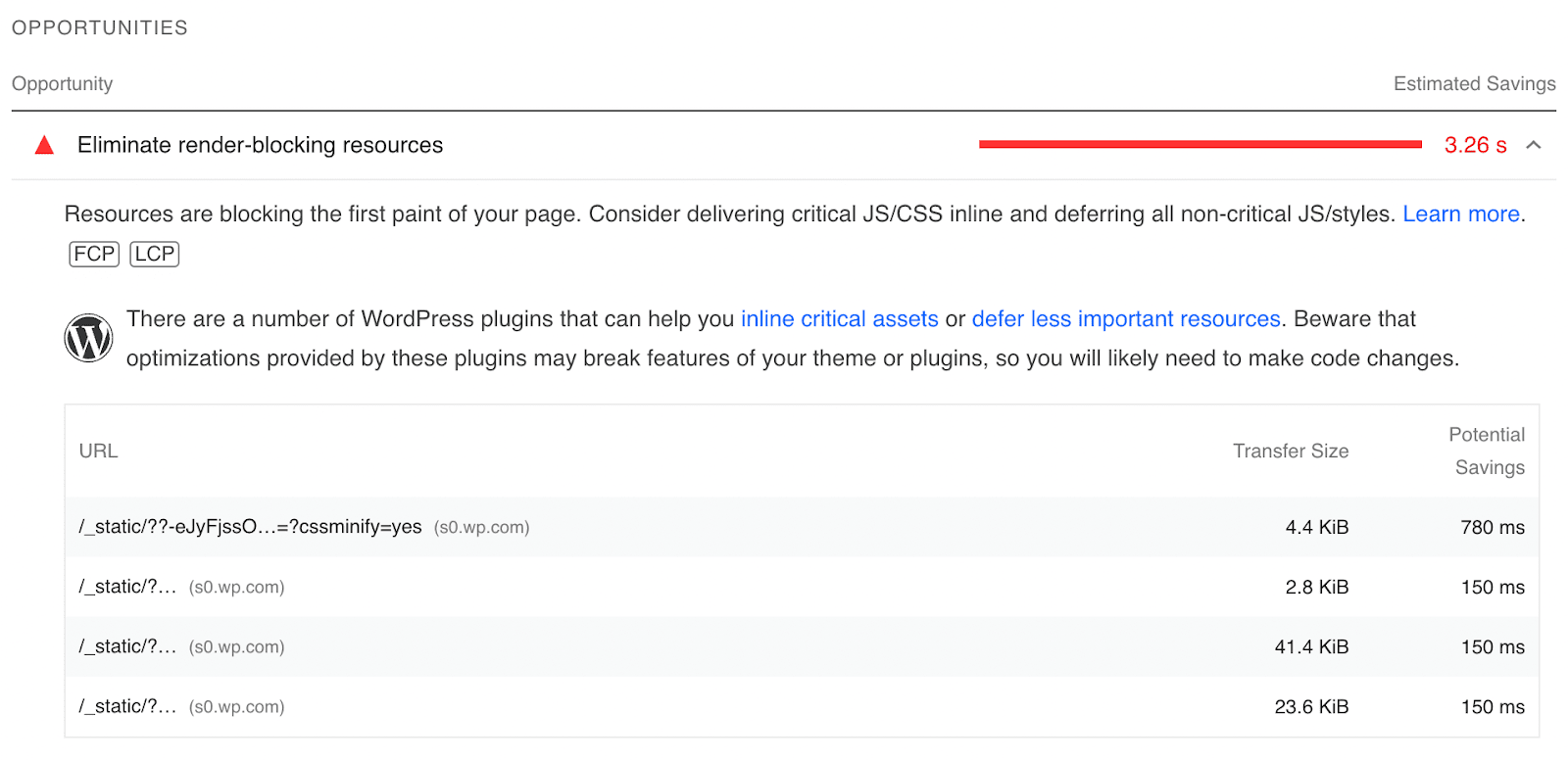The width and height of the screenshot is (1568, 761).
Task: Open the defer less important resources link
Action: tap(1125, 318)
